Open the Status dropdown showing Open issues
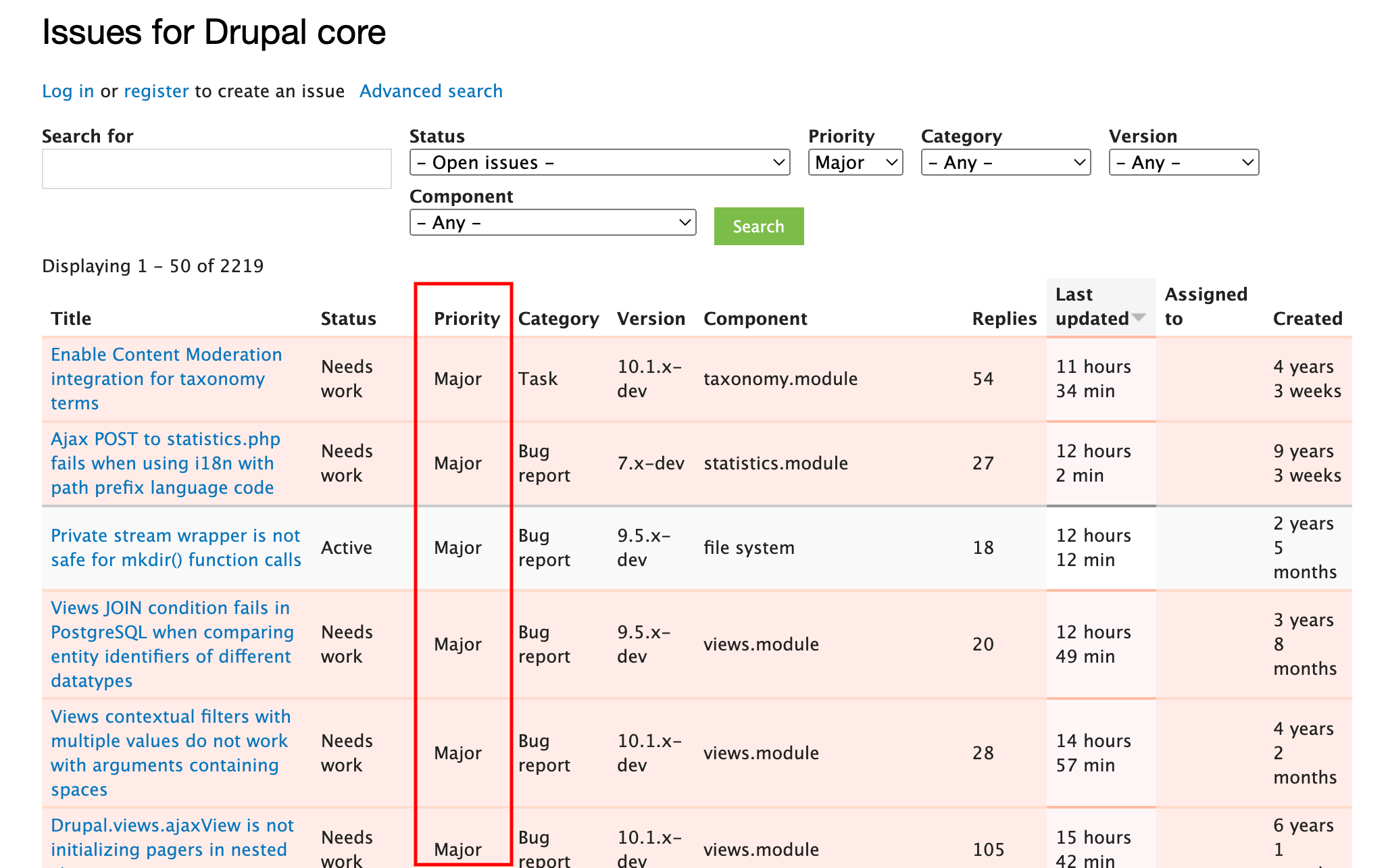Screen dimensions: 1388x868 pos(599,163)
